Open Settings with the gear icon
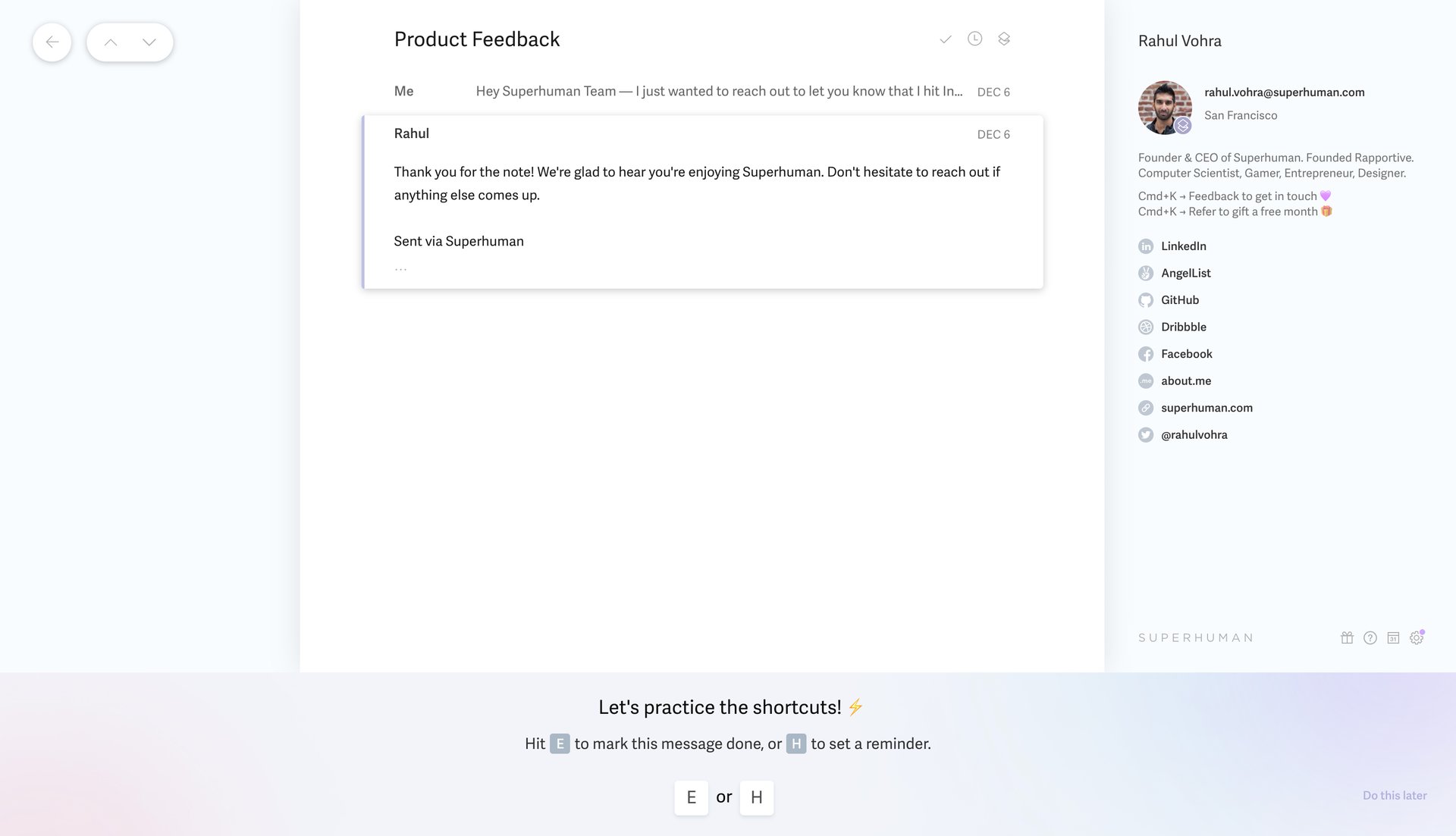This screenshot has height=836, width=1456. (1417, 637)
